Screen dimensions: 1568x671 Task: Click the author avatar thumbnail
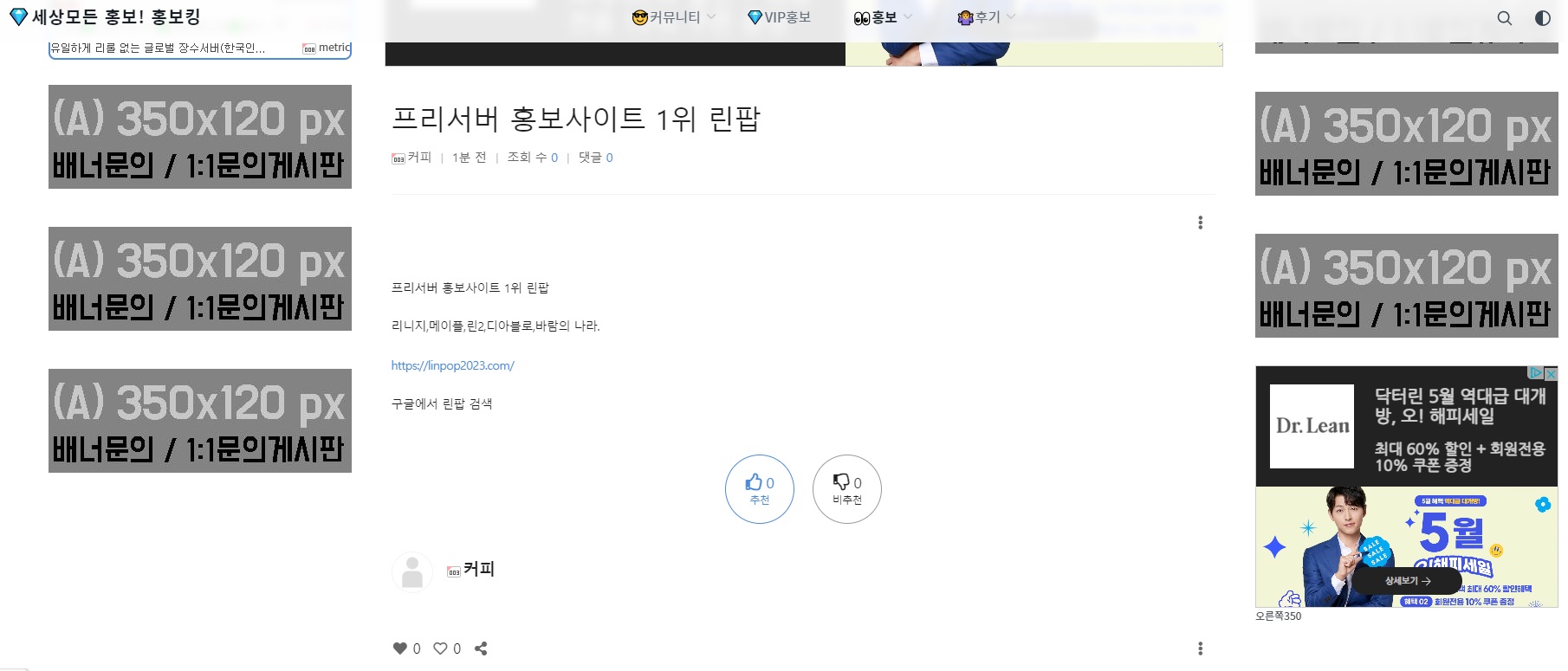412,572
